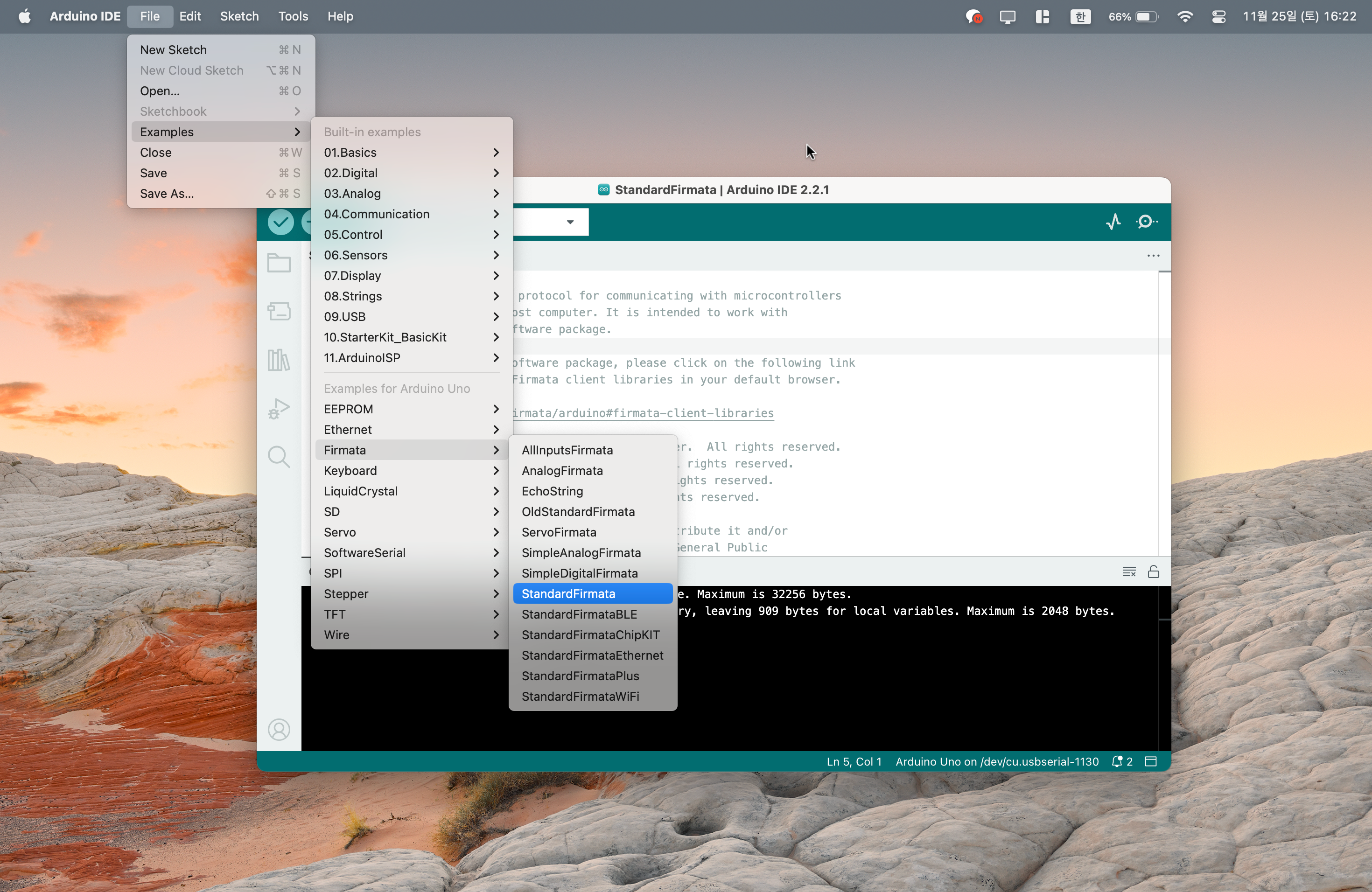The width and height of the screenshot is (1372, 892).
Task: Click the Verify checkmark button
Action: [281, 222]
